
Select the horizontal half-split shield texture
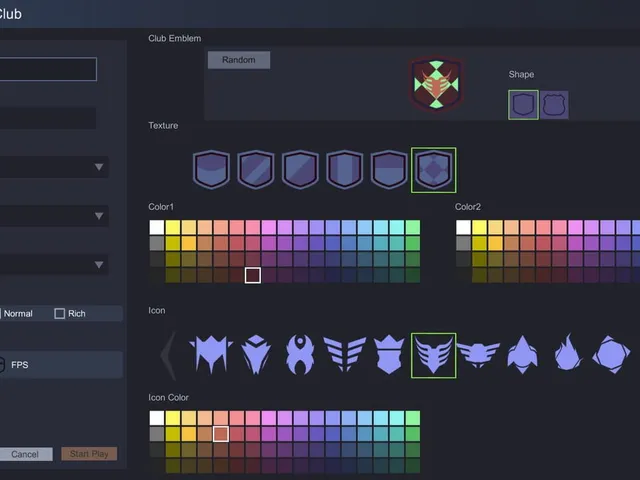pyautogui.click(x=389, y=169)
